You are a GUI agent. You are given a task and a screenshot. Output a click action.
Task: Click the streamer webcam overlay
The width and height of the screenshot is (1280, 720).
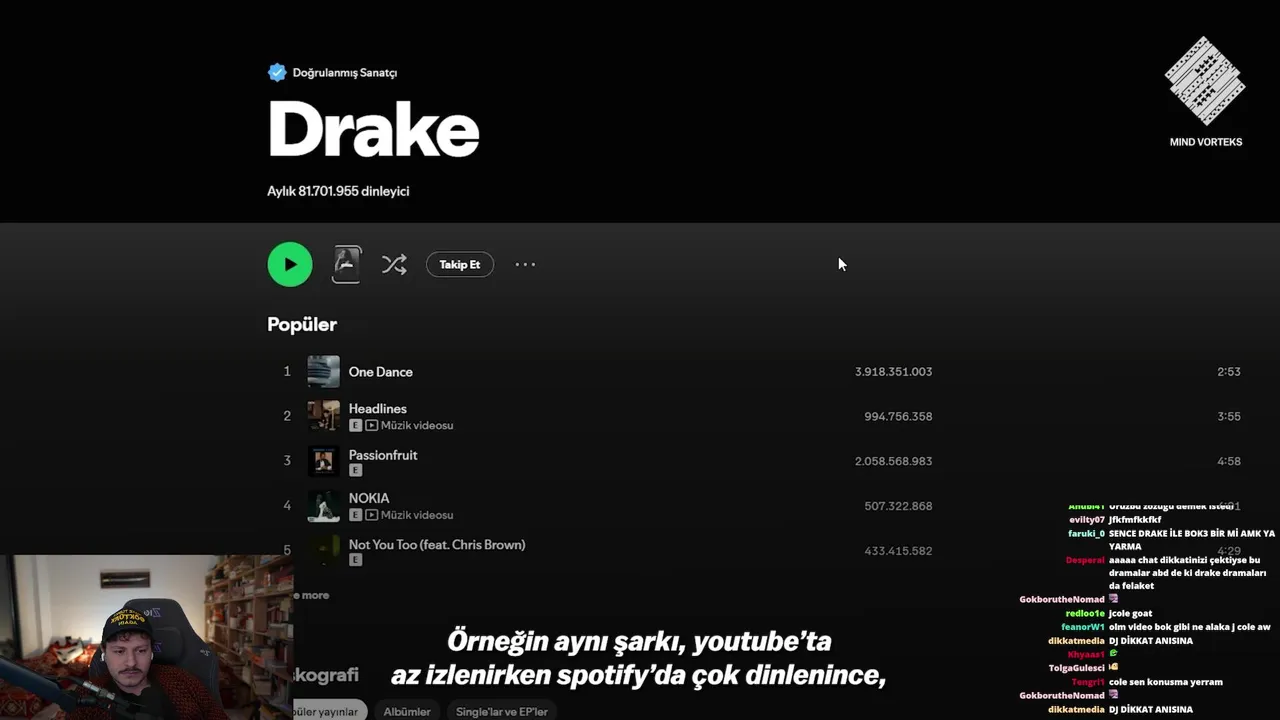pos(146,638)
